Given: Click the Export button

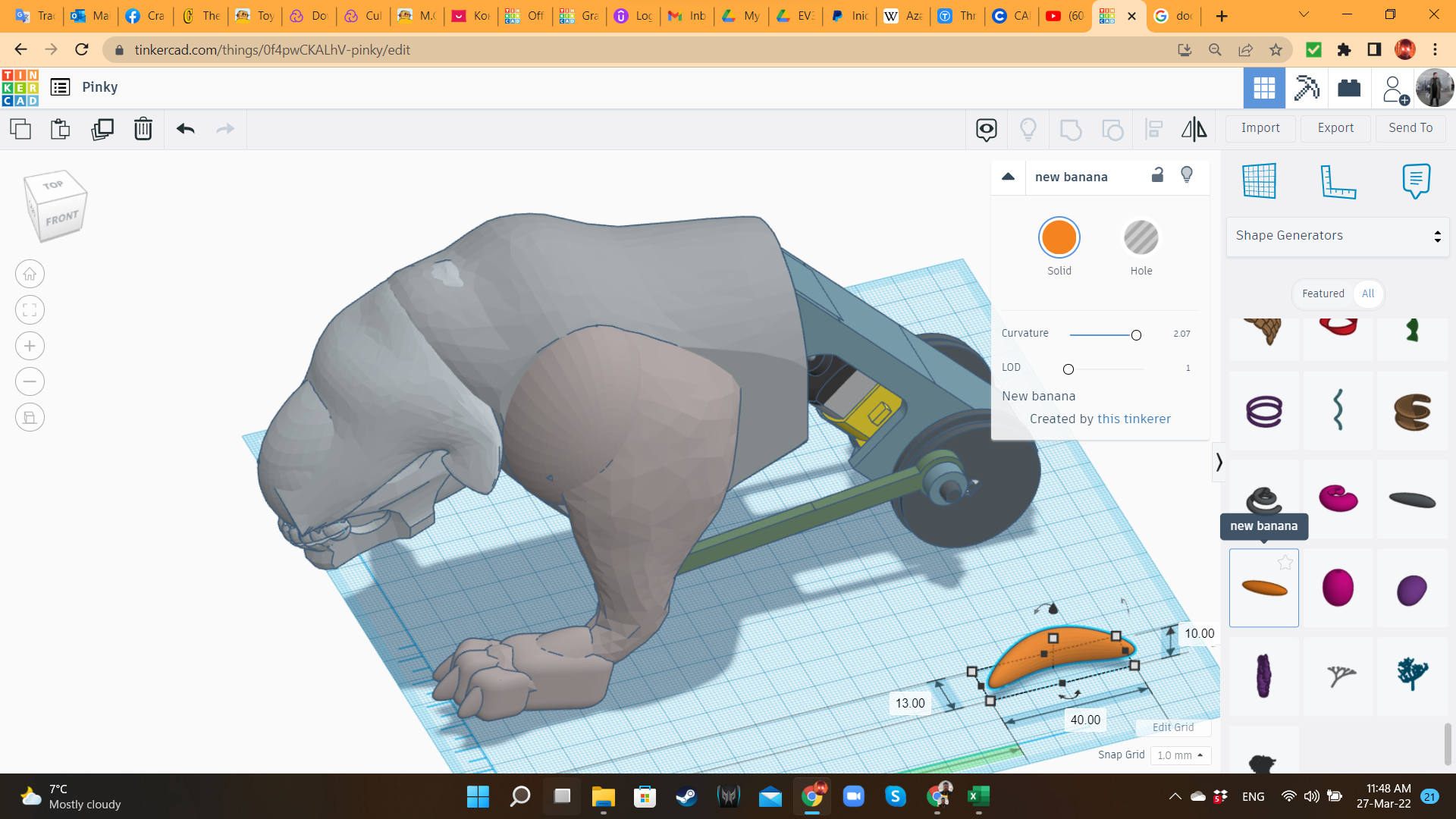Looking at the screenshot, I should (1335, 128).
